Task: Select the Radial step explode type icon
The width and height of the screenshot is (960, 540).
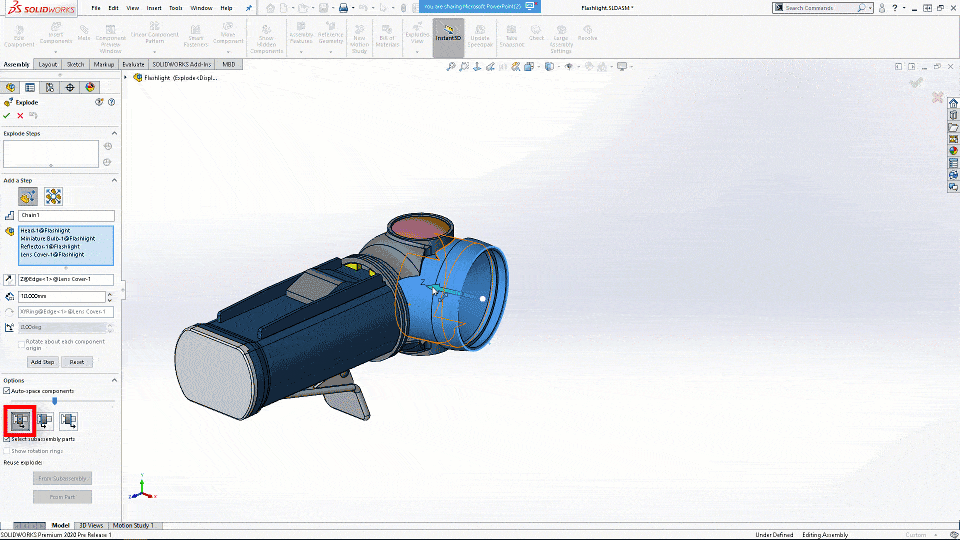Action: (53, 197)
